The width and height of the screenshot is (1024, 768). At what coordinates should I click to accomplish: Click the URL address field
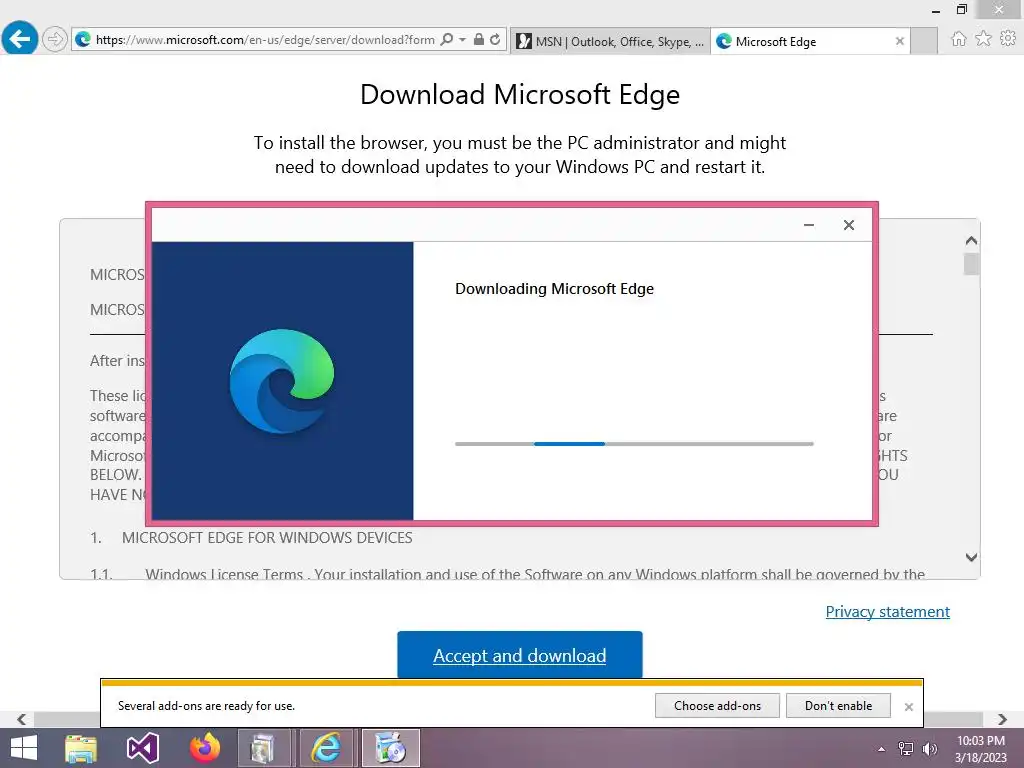(264, 40)
